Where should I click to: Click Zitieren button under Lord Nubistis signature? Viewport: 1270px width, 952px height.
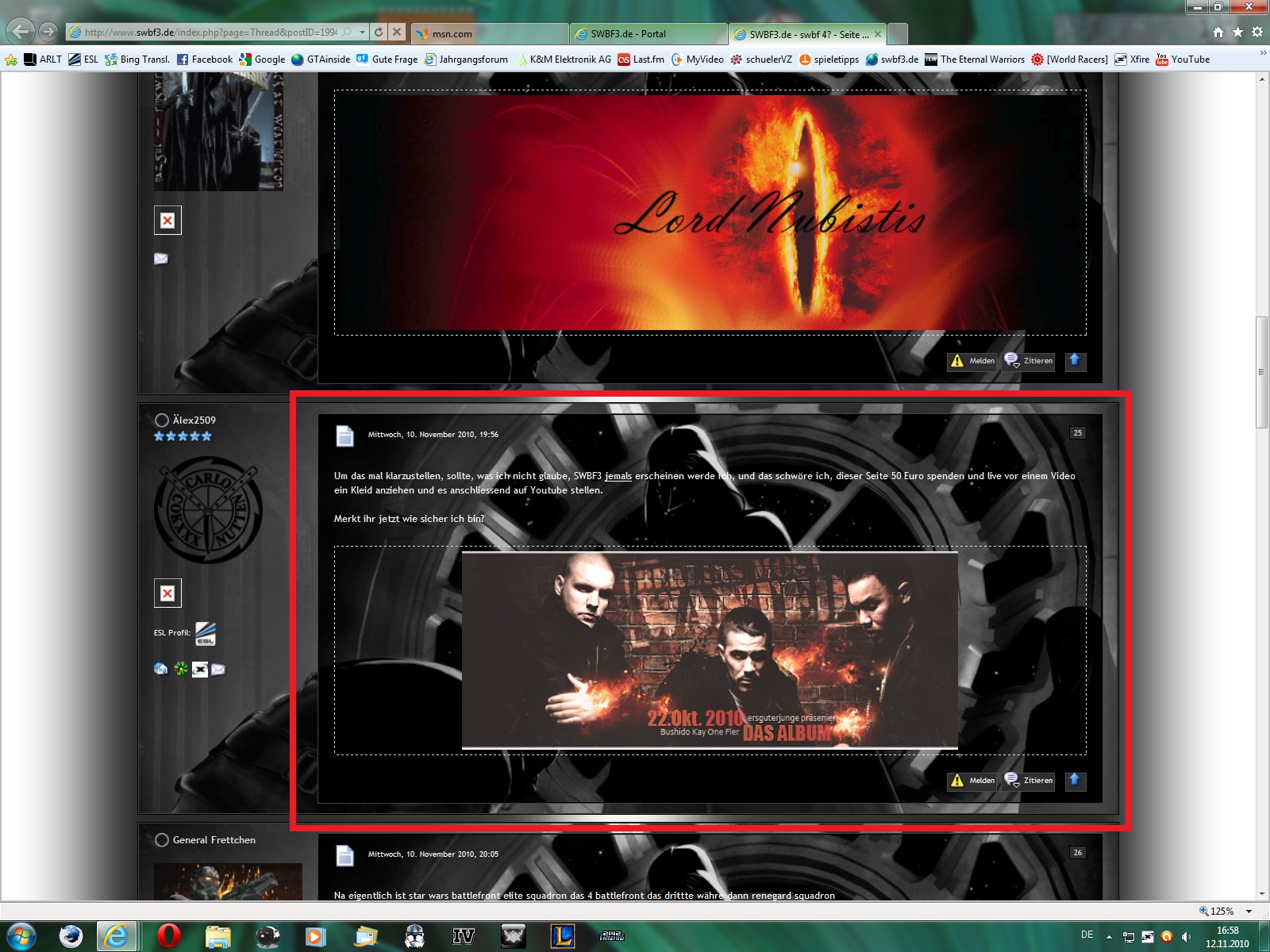tap(1029, 361)
